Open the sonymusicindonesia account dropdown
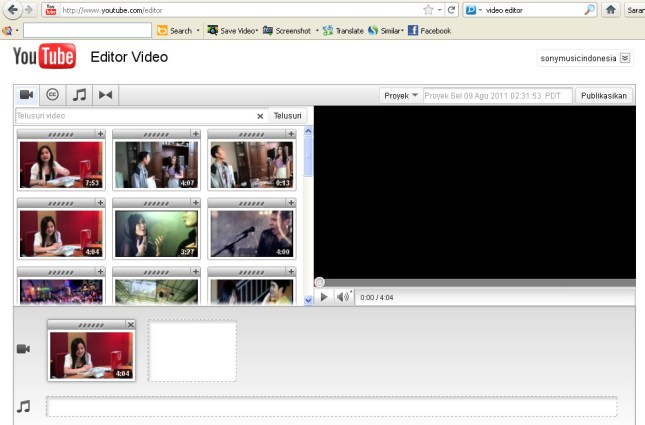The height and width of the screenshot is (425, 645). click(625, 58)
